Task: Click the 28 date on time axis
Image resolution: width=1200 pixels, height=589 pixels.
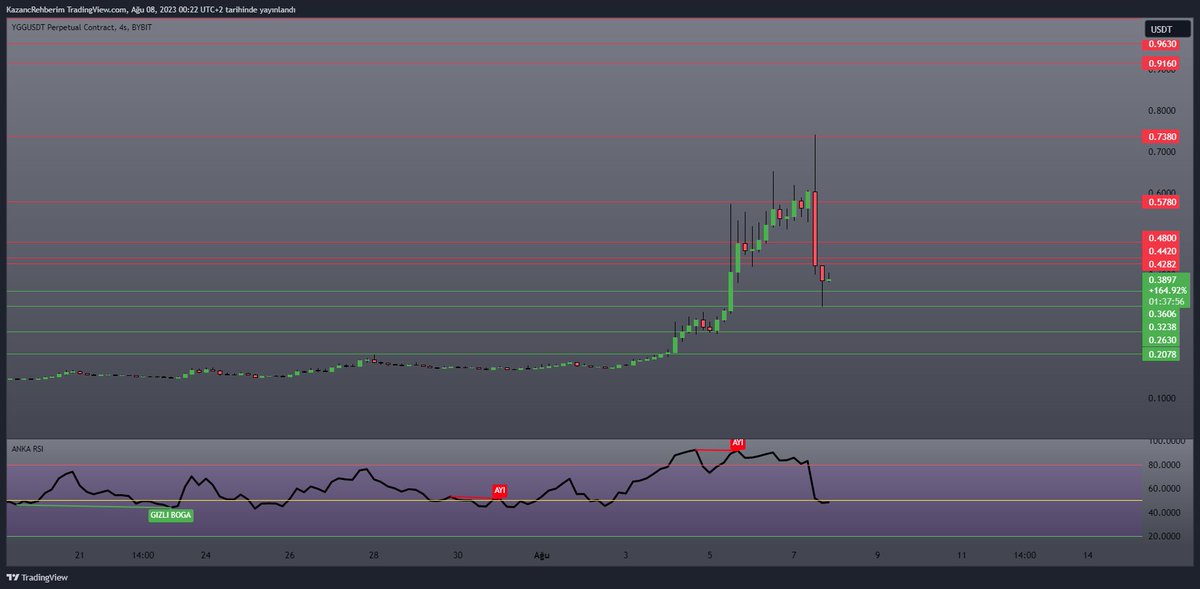Action: (x=373, y=555)
